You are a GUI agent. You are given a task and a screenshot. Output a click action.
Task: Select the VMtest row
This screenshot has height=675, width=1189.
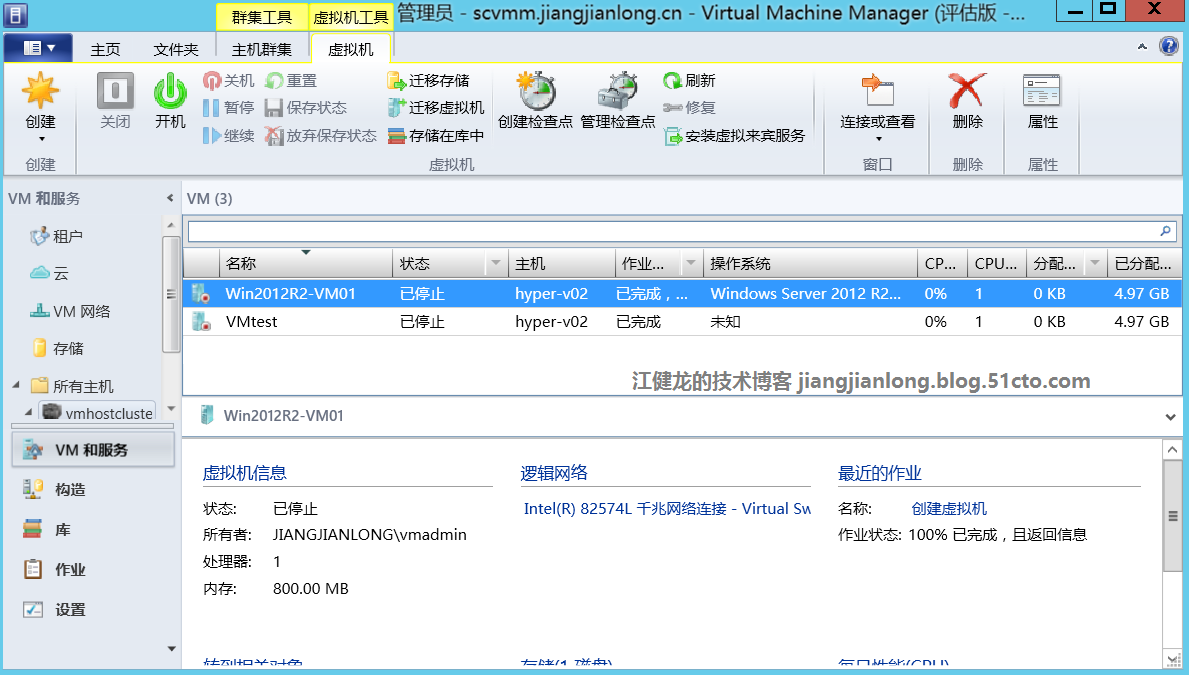pos(682,322)
